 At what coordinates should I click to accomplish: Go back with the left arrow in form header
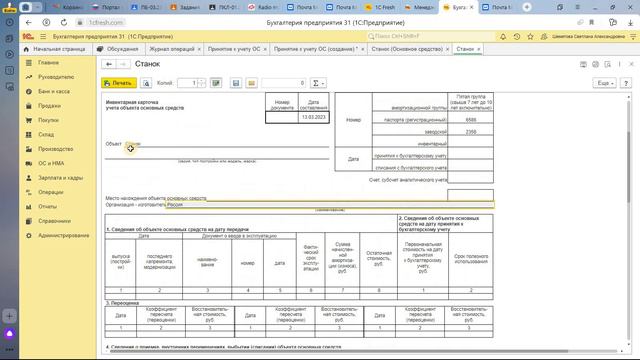tap(109, 64)
